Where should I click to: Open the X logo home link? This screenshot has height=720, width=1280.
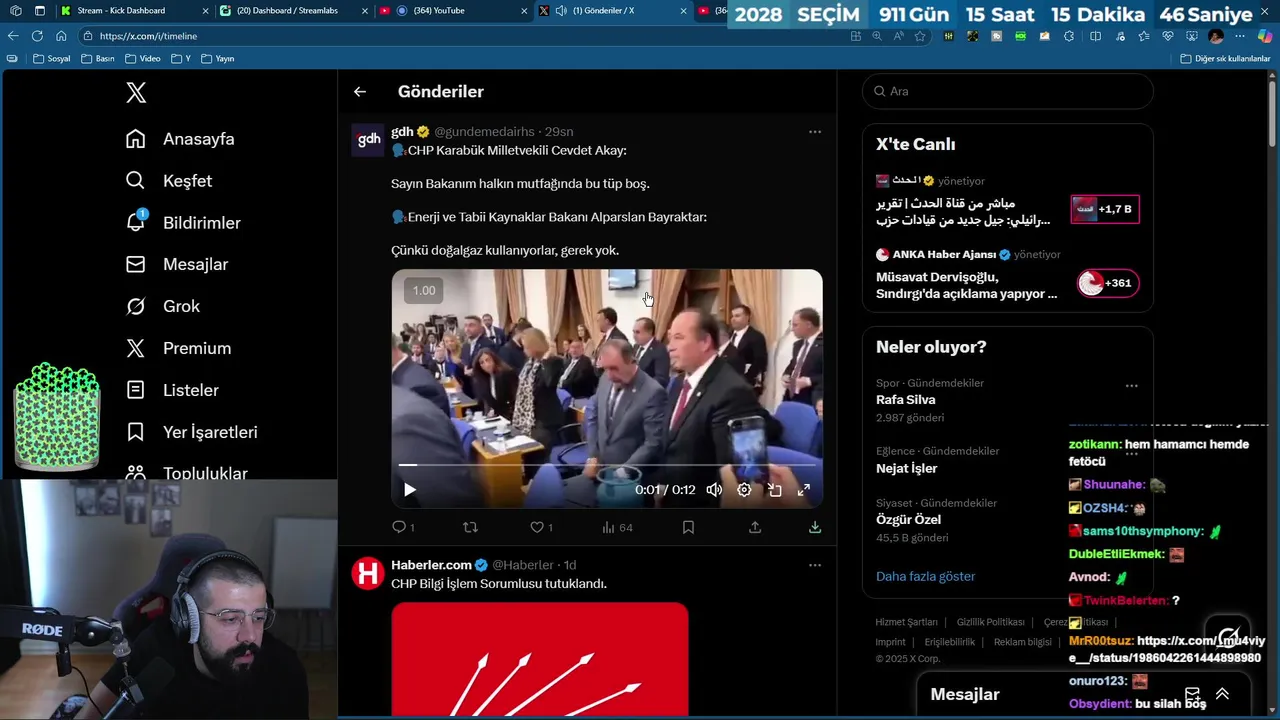136,93
